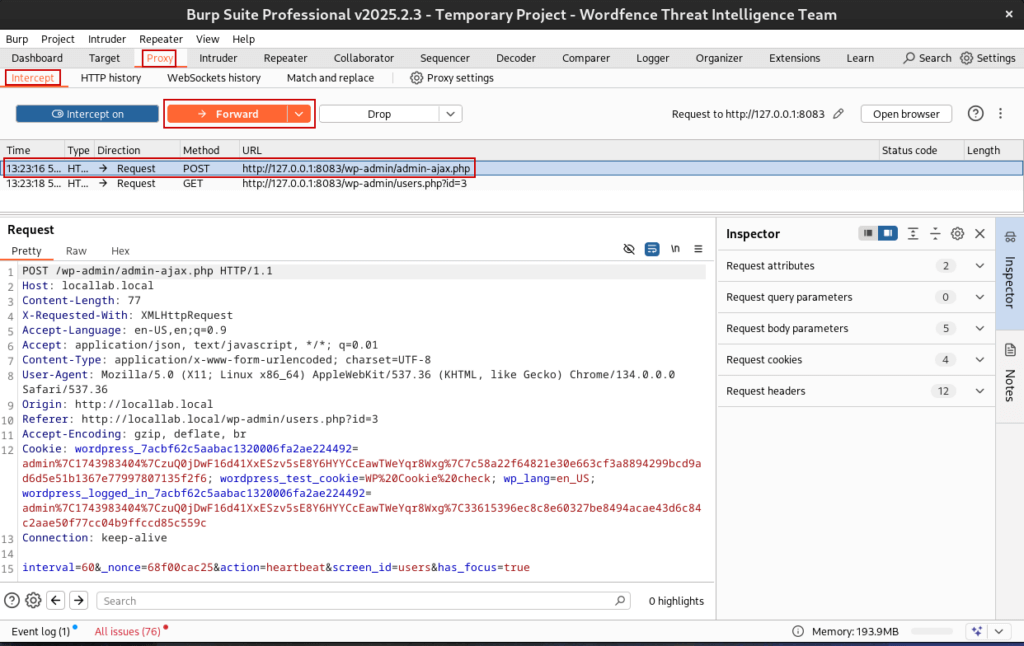The width and height of the screenshot is (1024, 646).
Task: Switch to the HTTP history tab
Action: pyautogui.click(x=110, y=77)
